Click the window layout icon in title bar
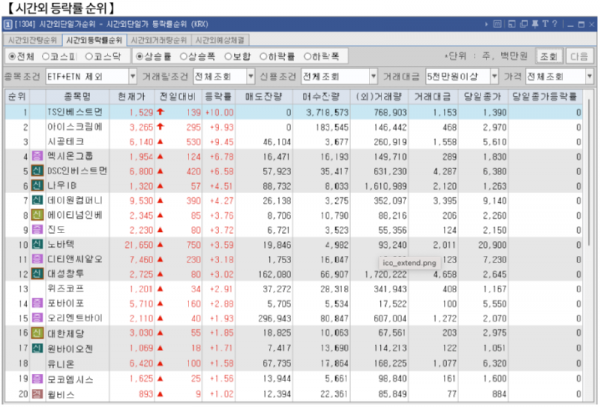This screenshot has height=407, width=600. [512, 24]
